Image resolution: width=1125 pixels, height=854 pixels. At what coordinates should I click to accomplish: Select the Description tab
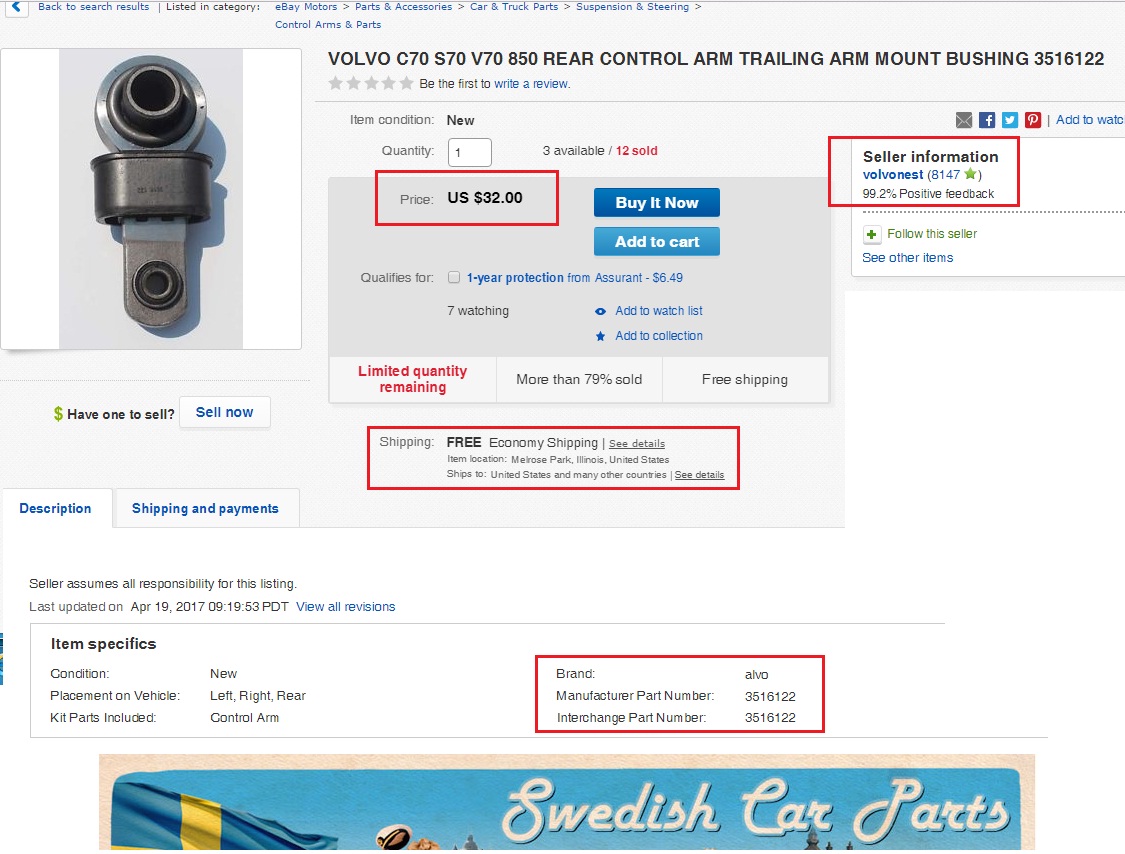pyautogui.click(x=55, y=508)
